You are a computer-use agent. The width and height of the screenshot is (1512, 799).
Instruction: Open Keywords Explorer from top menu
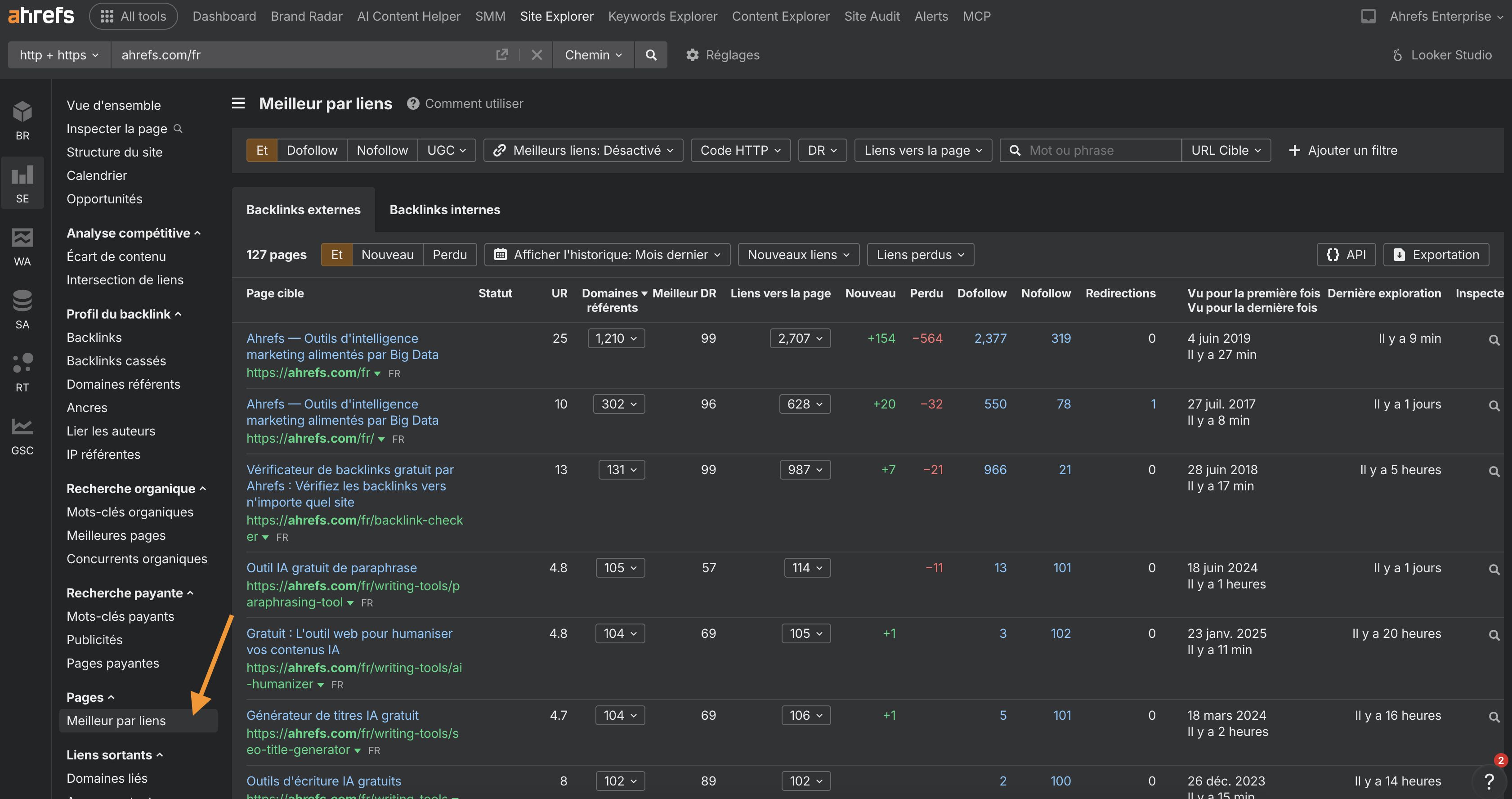tap(662, 16)
